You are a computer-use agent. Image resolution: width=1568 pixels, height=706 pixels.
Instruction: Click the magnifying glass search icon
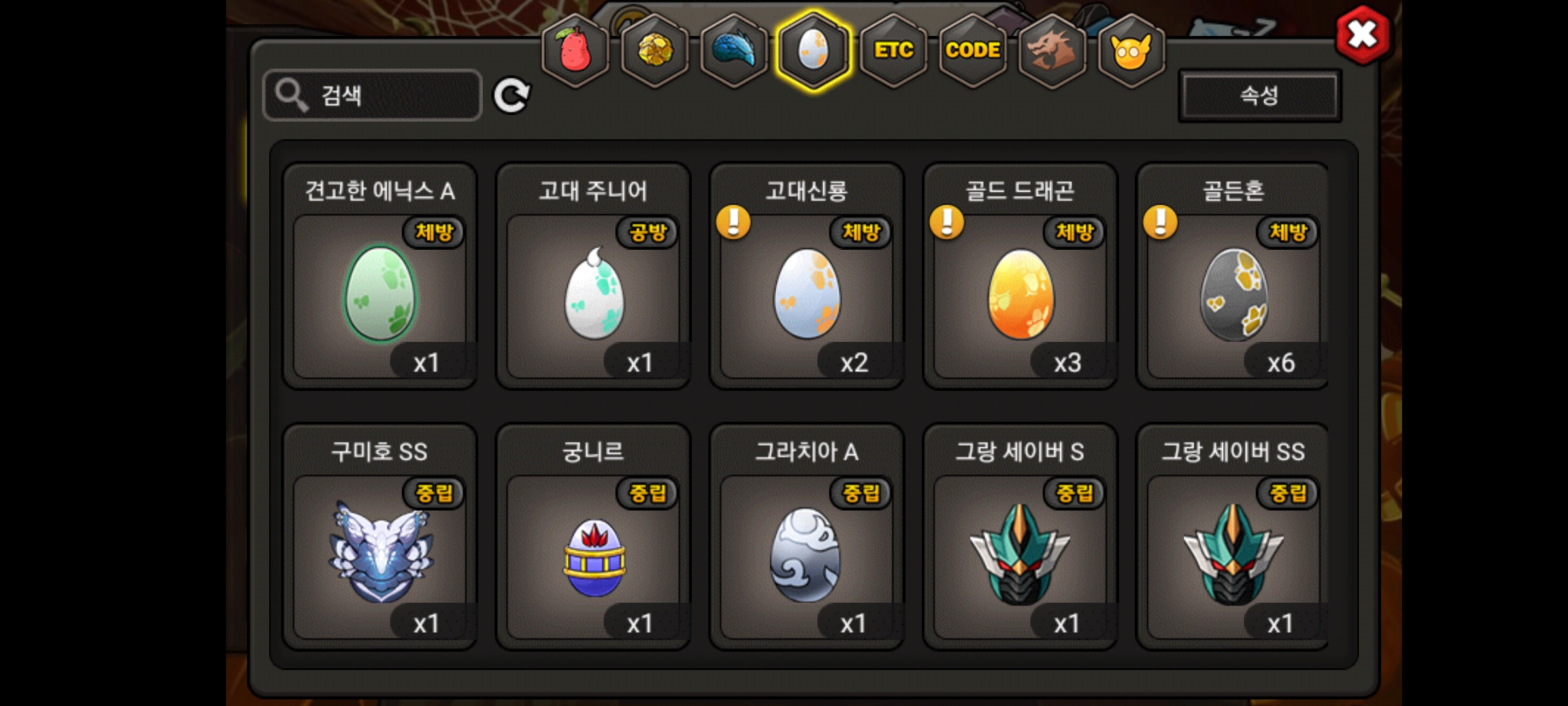(x=291, y=95)
